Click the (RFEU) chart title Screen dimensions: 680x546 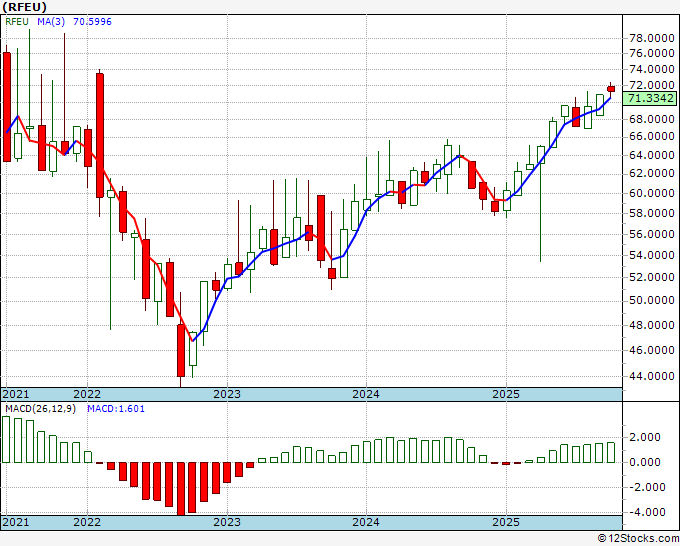pyautogui.click(x=24, y=7)
